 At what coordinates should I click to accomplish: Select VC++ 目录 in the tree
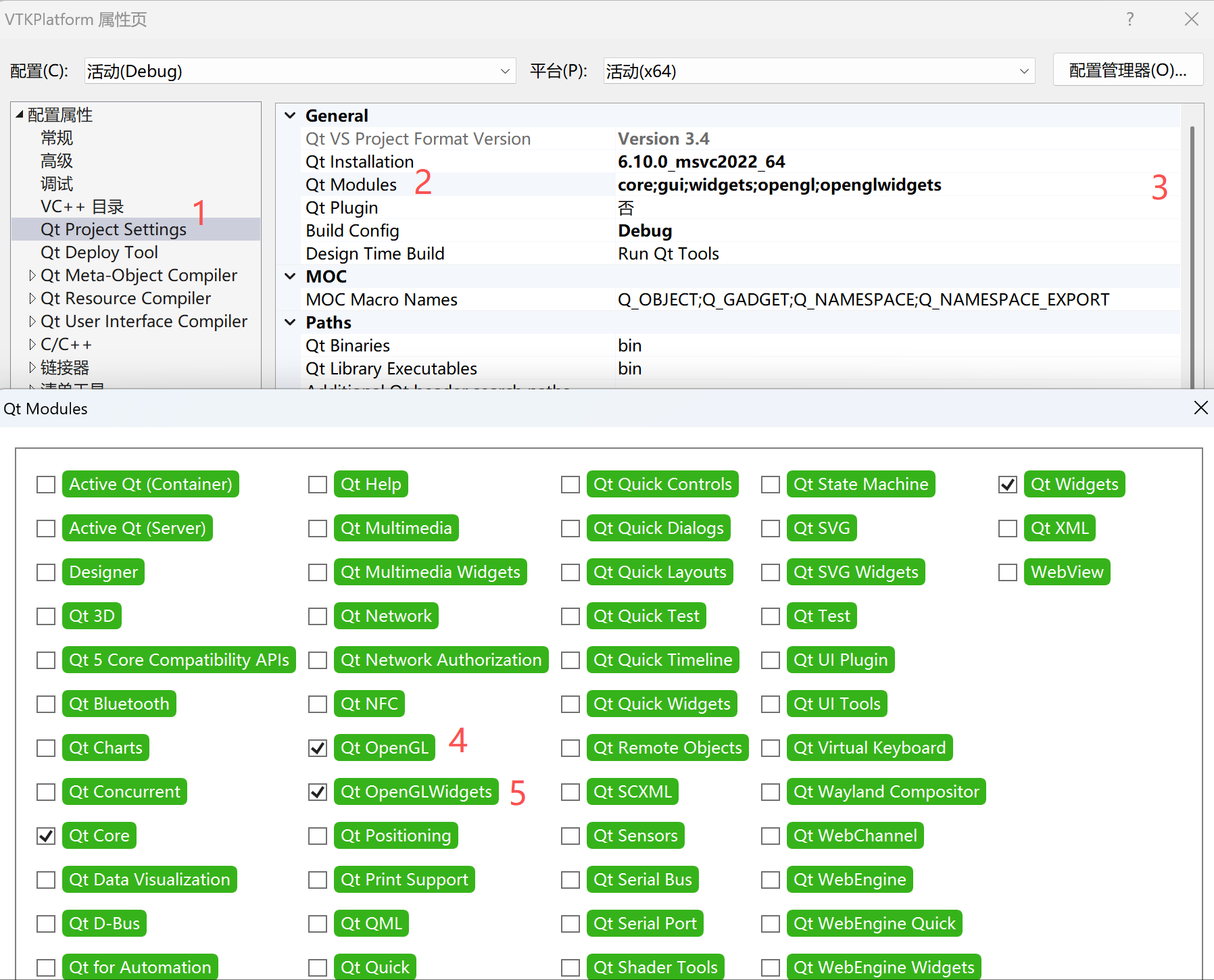(x=82, y=207)
